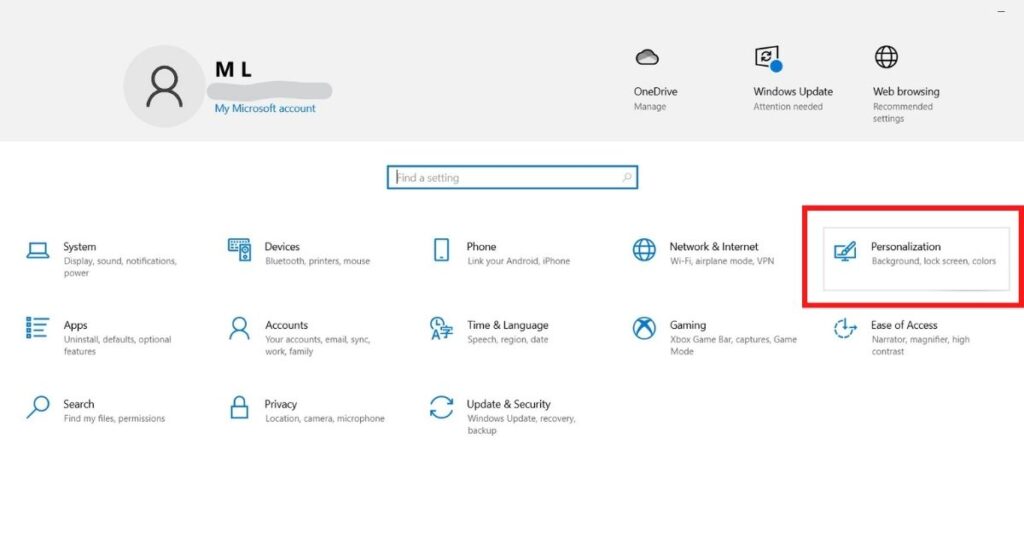Select the System label
The width and height of the screenshot is (1024, 538).
coord(80,247)
